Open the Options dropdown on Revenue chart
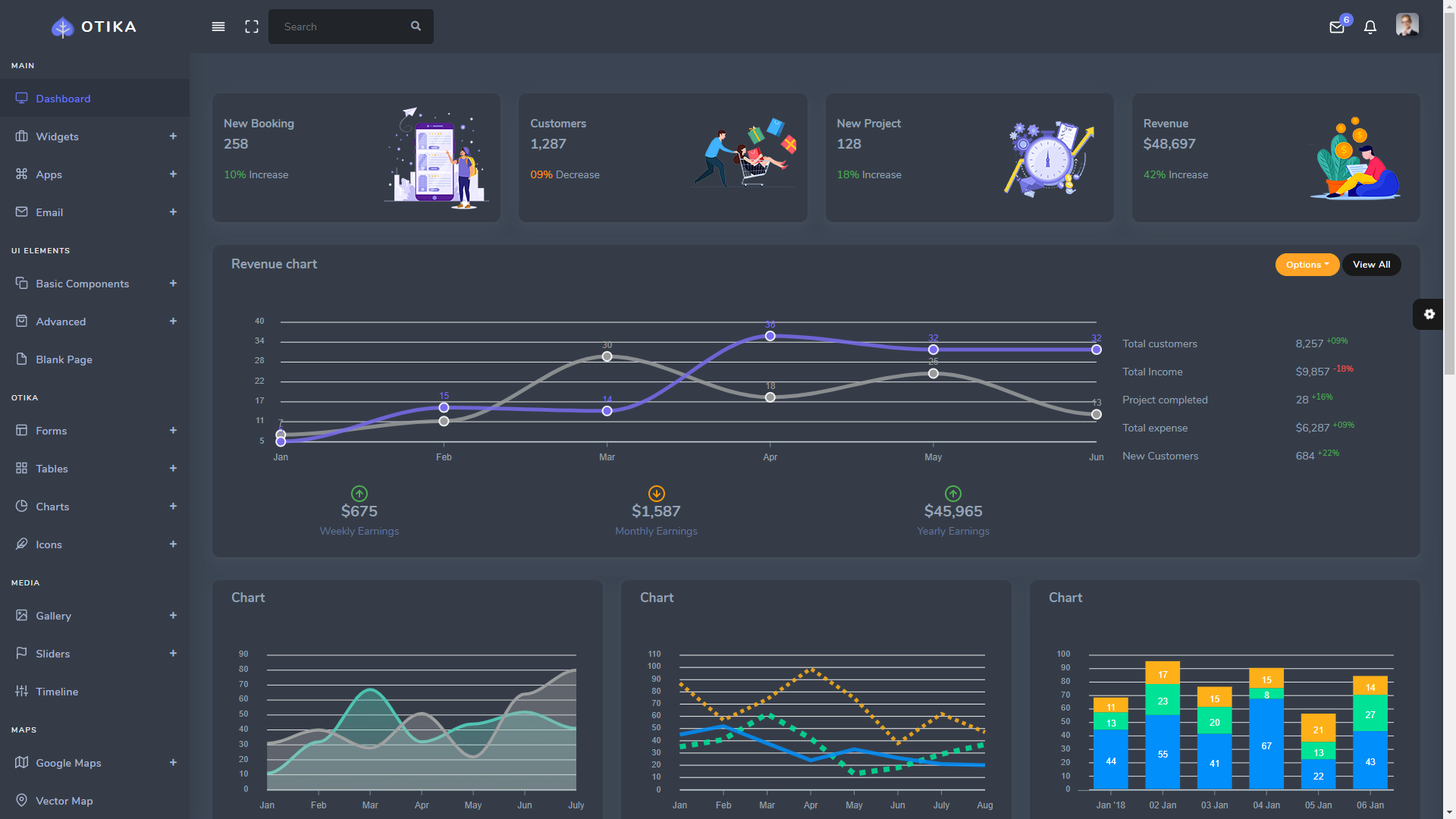Viewport: 1456px width, 819px height. click(x=1307, y=264)
